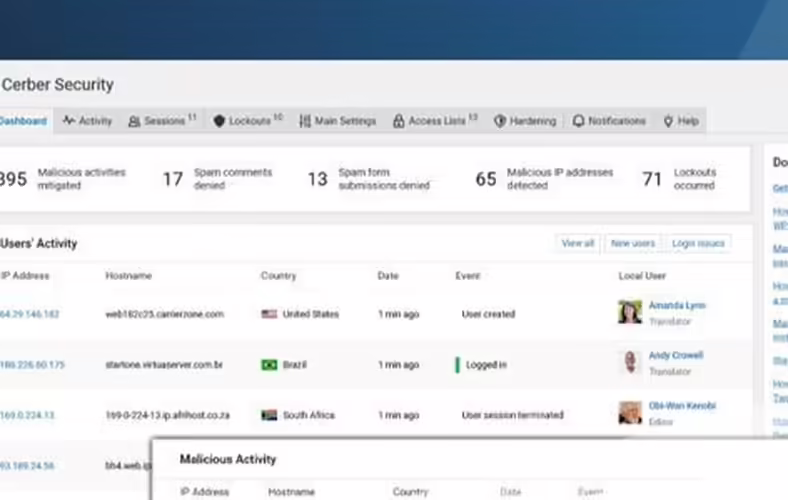Click the Malicious Activity panel heading
788x500 pixels.
tap(228, 459)
